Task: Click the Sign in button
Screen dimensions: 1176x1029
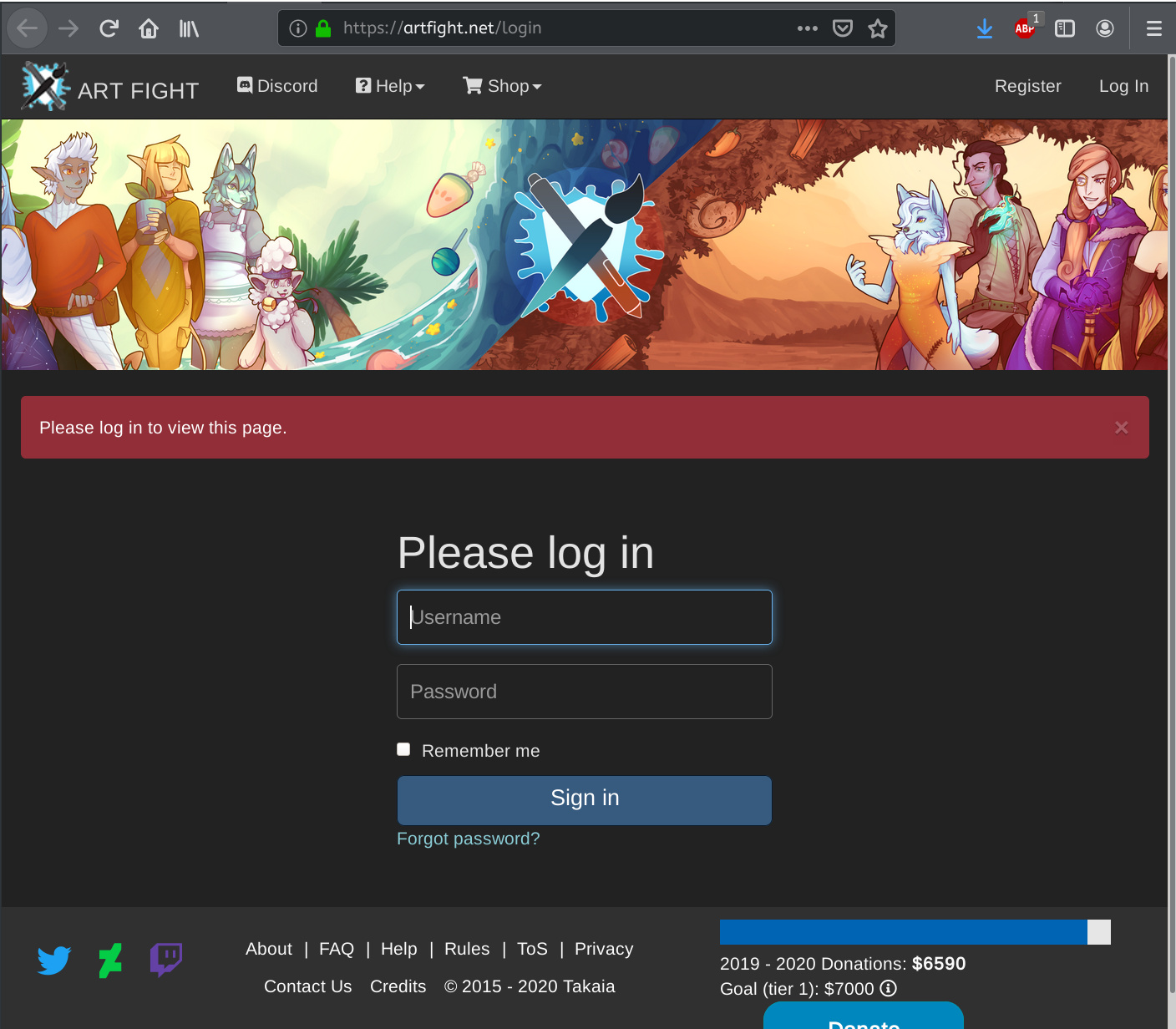Action: (x=585, y=800)
